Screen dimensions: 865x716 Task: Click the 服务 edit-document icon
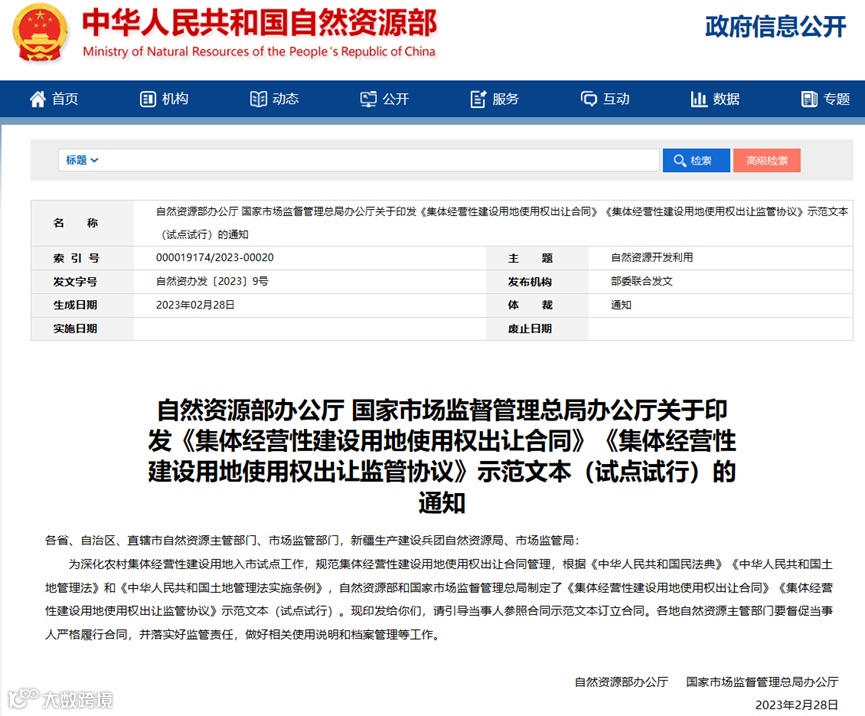click(478, 99)
